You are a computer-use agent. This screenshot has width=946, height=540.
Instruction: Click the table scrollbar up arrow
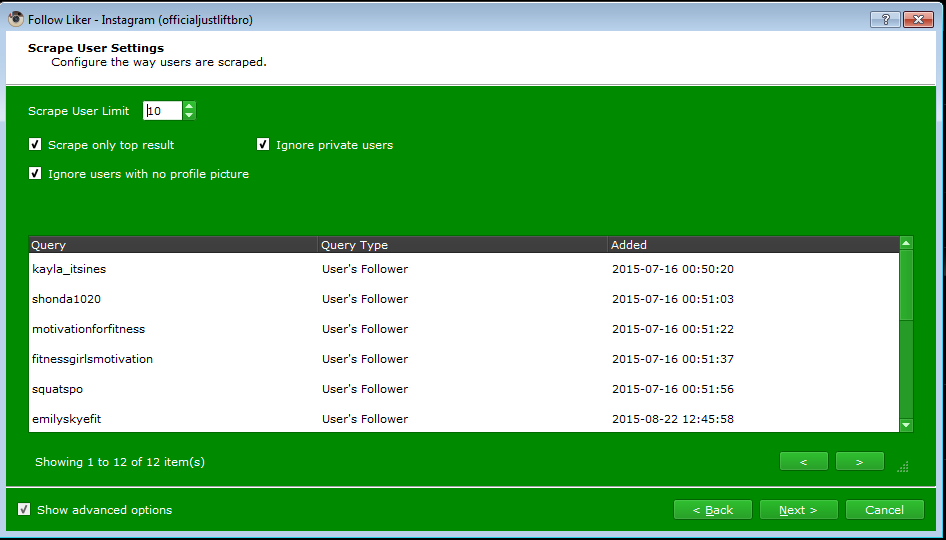(906, 243)
